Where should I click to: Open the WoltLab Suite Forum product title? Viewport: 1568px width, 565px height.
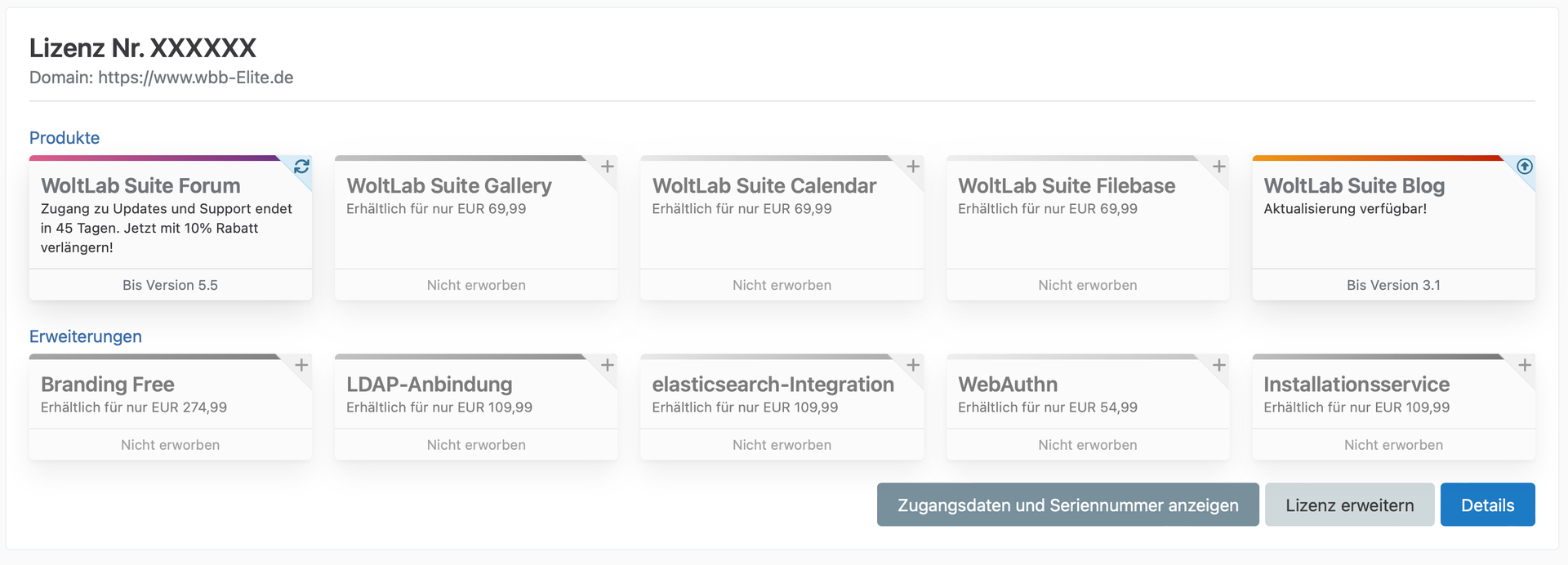point(140,186)
